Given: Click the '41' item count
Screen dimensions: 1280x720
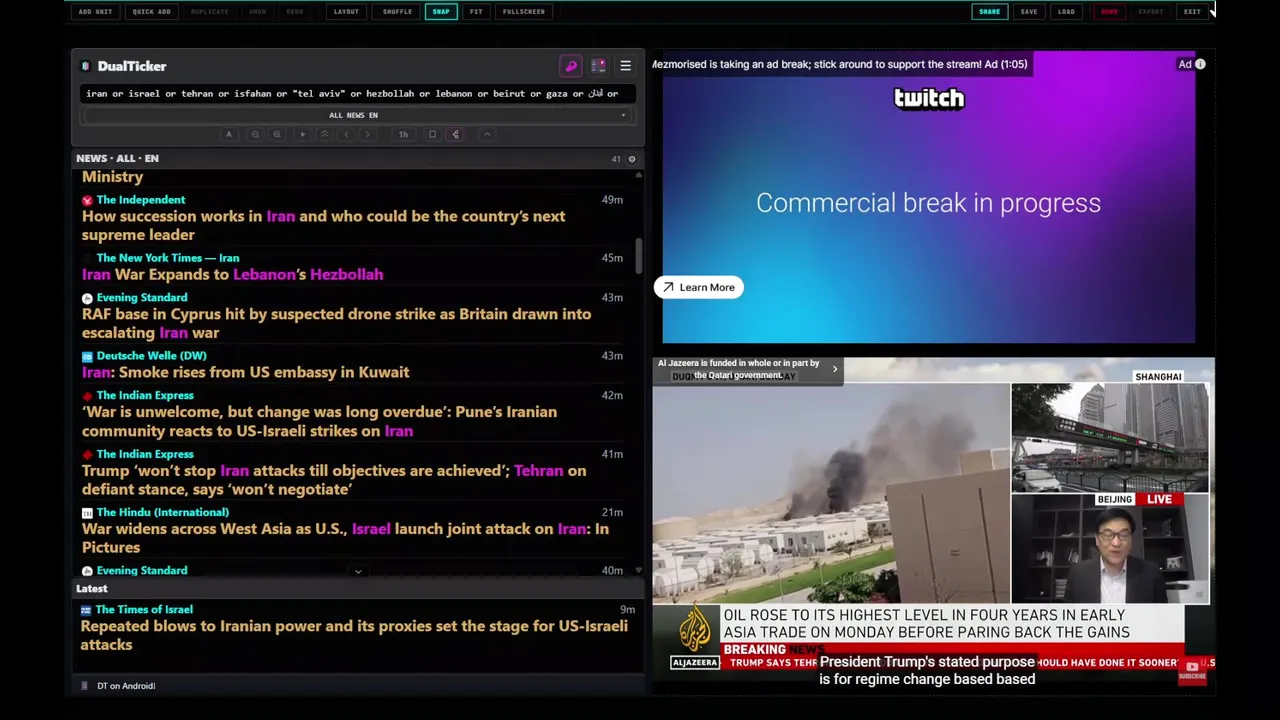Looking at the screenshot, I should pos(616,159).
